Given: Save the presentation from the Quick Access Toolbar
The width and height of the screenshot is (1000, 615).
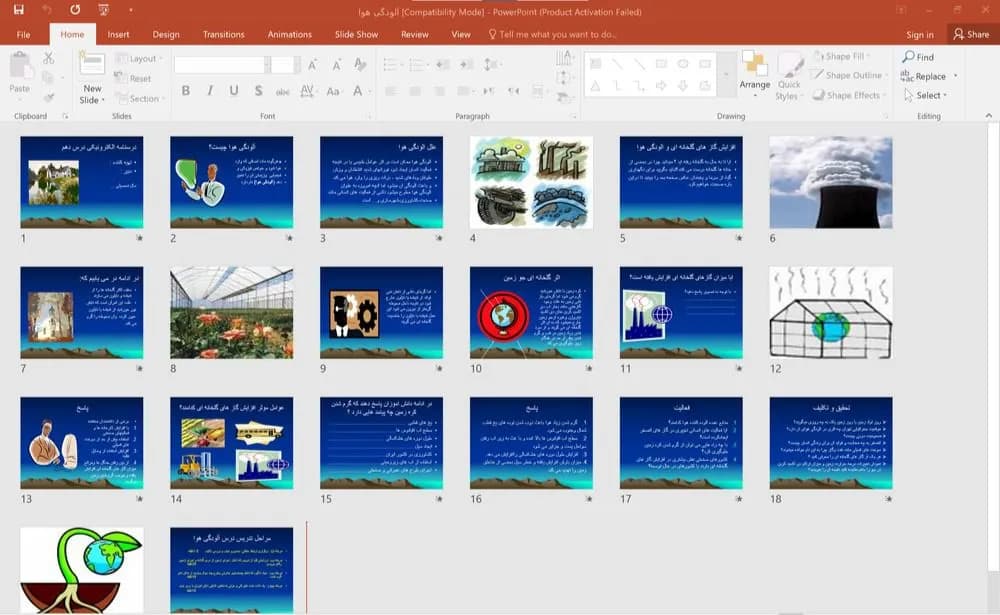Looking at the screenshot, I should (18, 10).
